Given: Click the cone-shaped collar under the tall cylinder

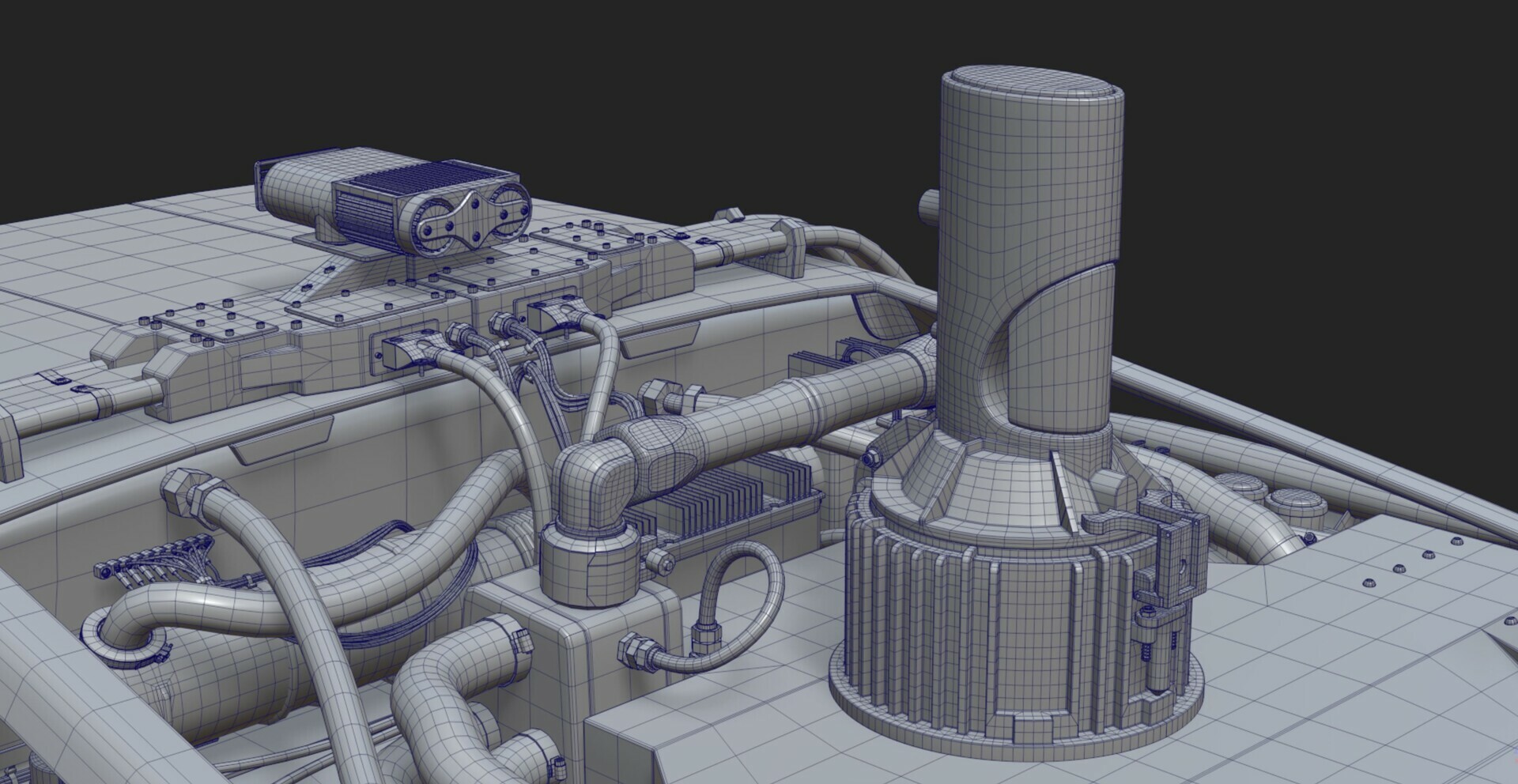Looking at the screenshot, I should pyautogui.click(x=988, y=474).
